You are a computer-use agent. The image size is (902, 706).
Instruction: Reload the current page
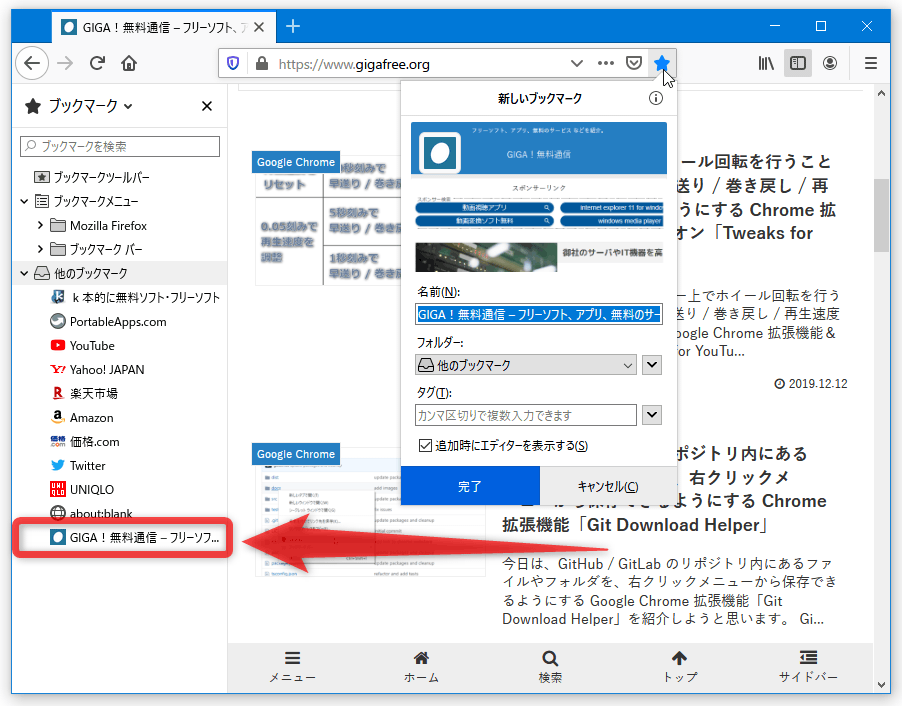click(97, 63)
